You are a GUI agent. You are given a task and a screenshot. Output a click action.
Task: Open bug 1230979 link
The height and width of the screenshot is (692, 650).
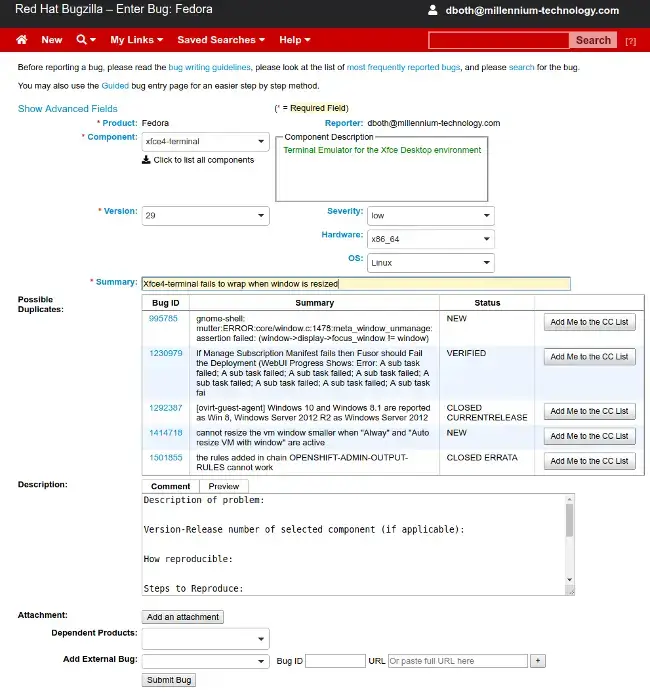(x=165, y=353)
